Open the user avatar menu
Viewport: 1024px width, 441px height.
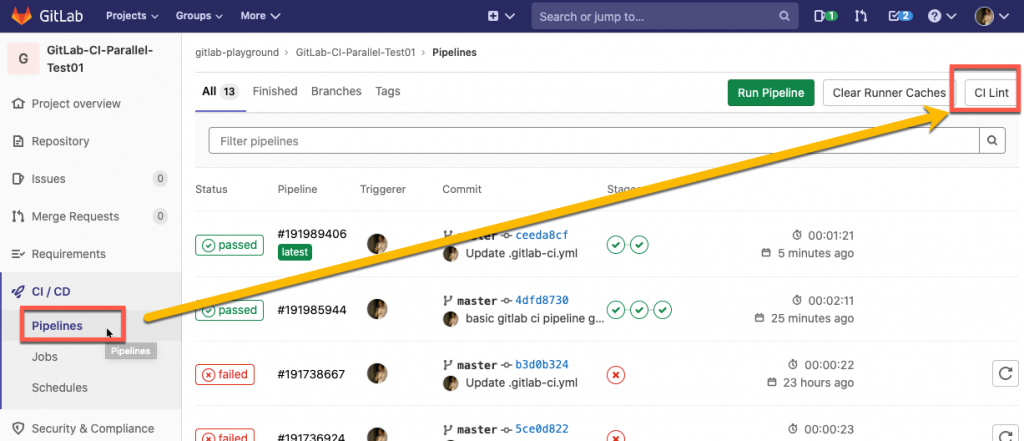pos(992,16)
